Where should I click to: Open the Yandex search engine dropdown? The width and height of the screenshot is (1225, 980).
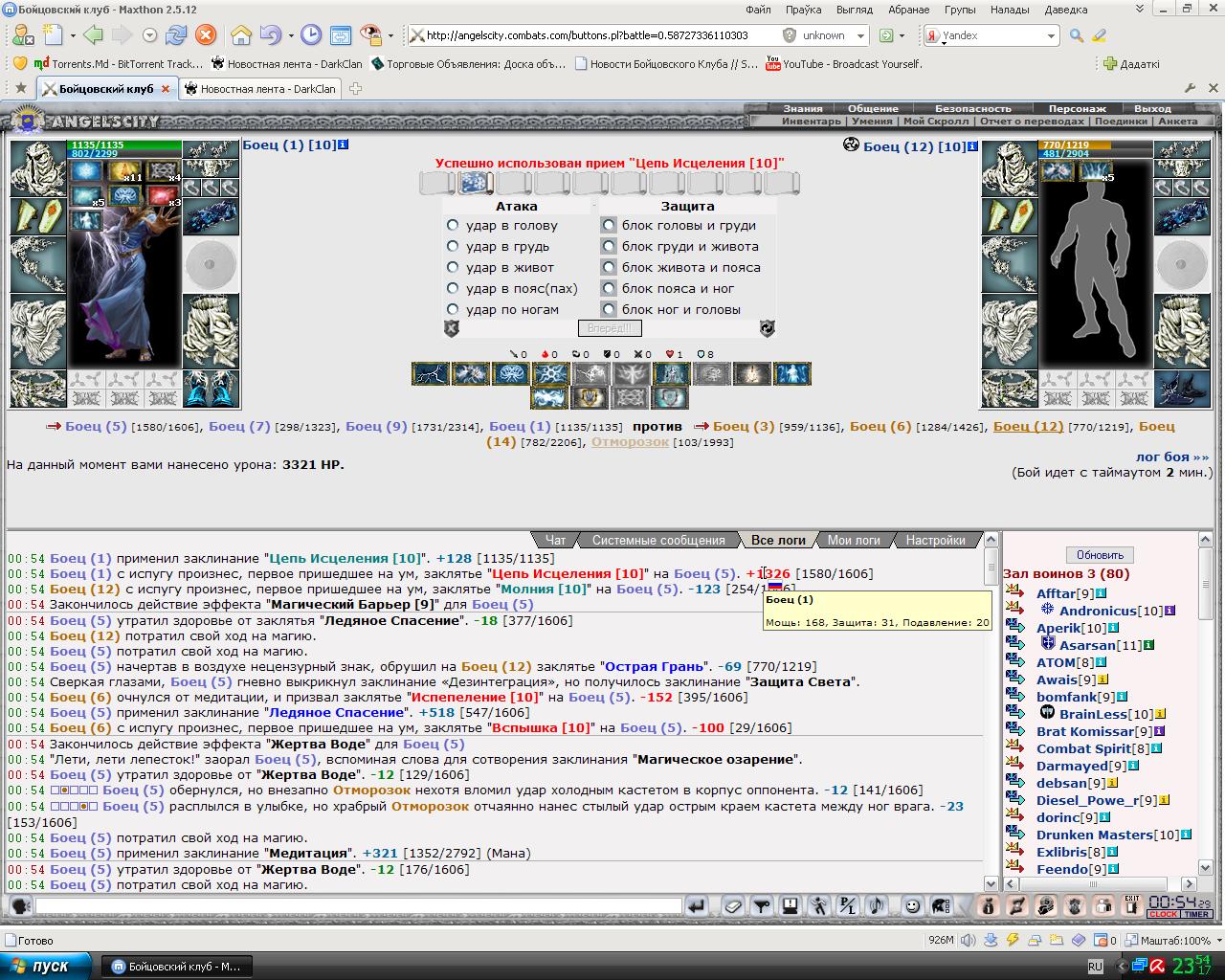coord(1050,35)
